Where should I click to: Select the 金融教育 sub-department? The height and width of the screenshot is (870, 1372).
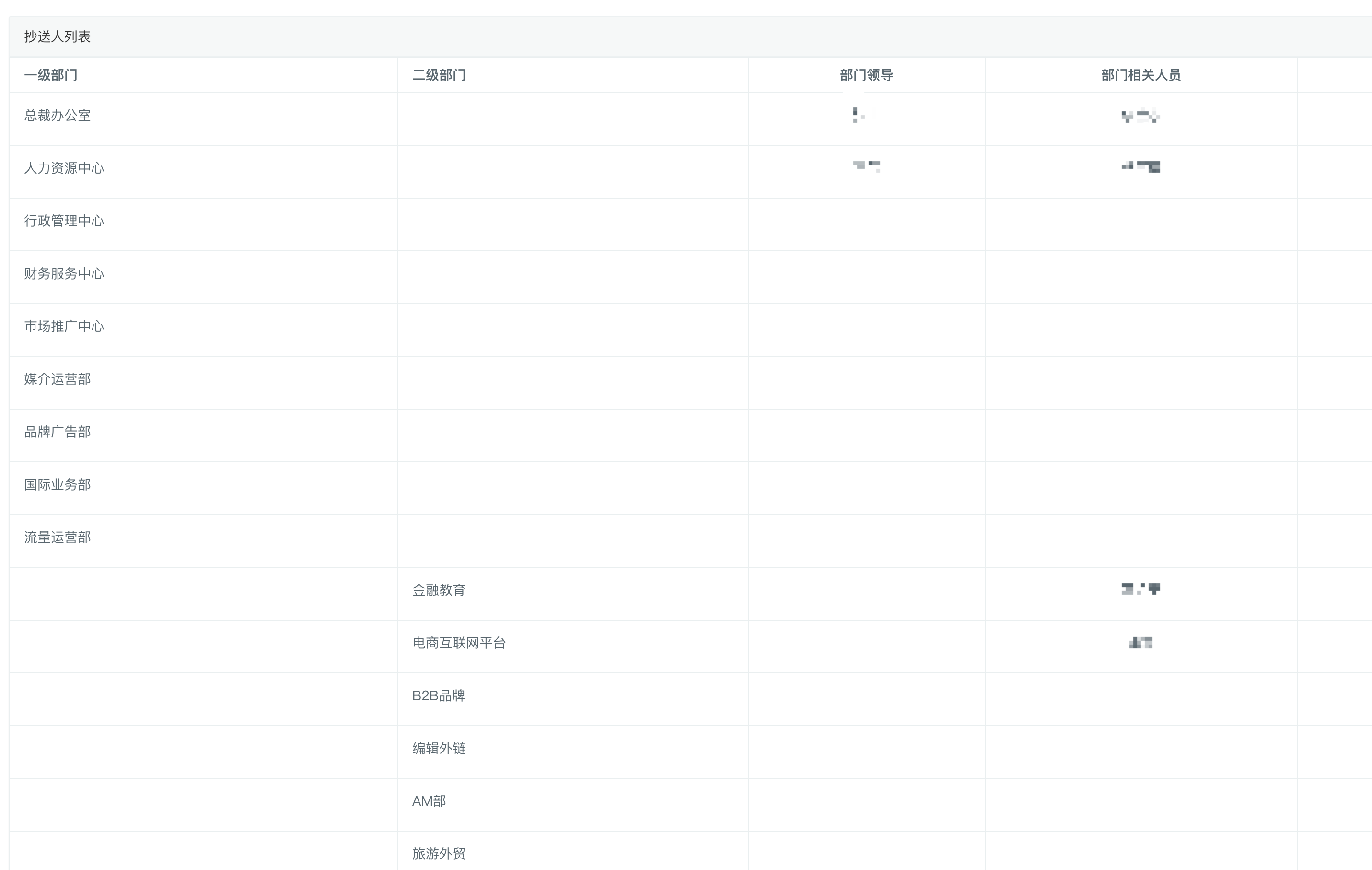pos(439,590)
